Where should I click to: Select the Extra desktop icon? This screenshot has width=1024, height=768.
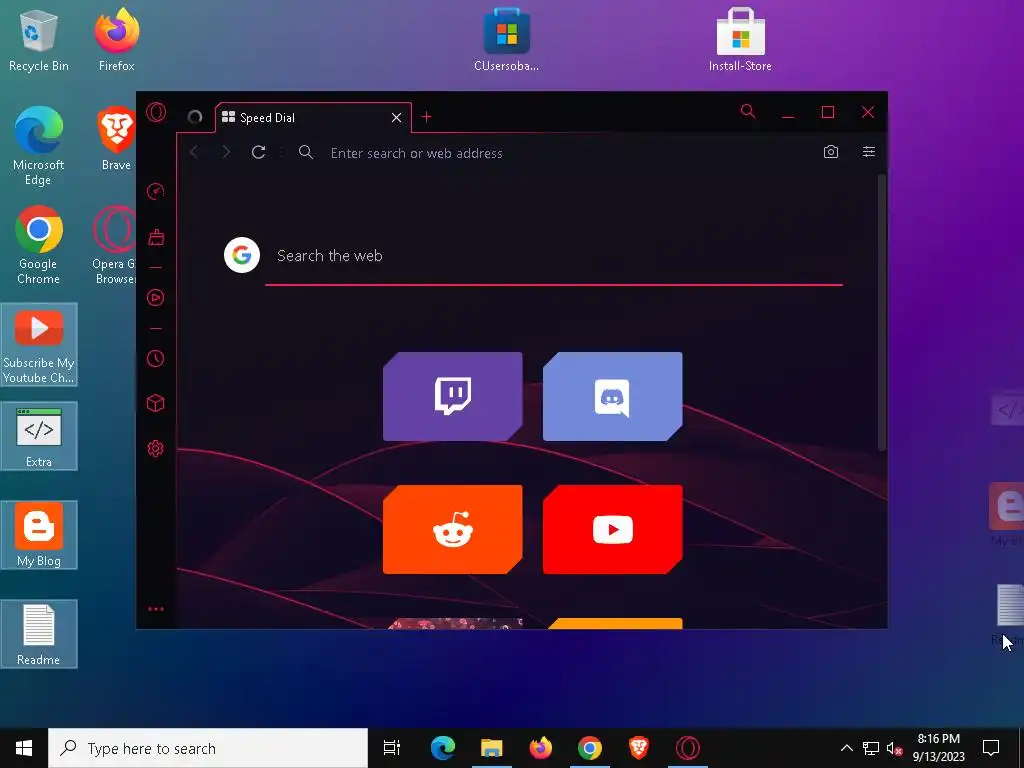click(39, 436)
